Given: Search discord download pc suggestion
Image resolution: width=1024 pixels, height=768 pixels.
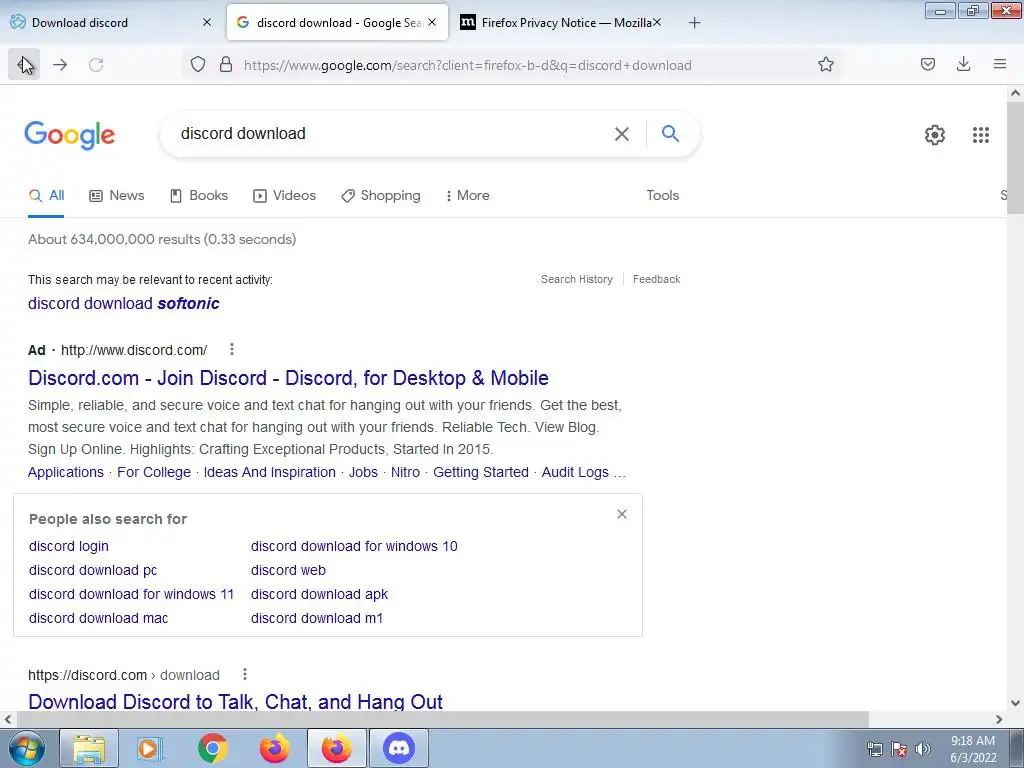Looking at the screenshot, I should tap(93, 570).
